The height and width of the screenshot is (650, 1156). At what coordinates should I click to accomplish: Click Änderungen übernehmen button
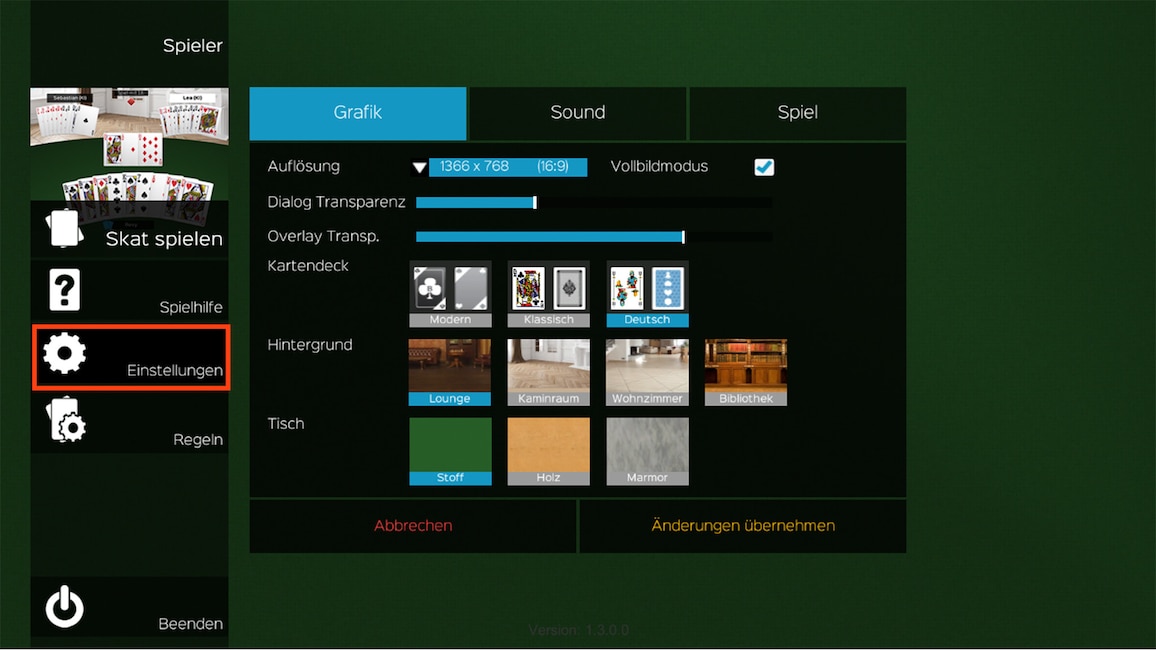[743, 526]
